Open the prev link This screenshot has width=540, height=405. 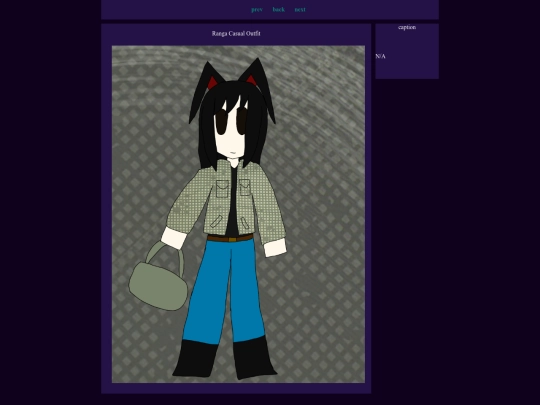click(x=257, y=10)
